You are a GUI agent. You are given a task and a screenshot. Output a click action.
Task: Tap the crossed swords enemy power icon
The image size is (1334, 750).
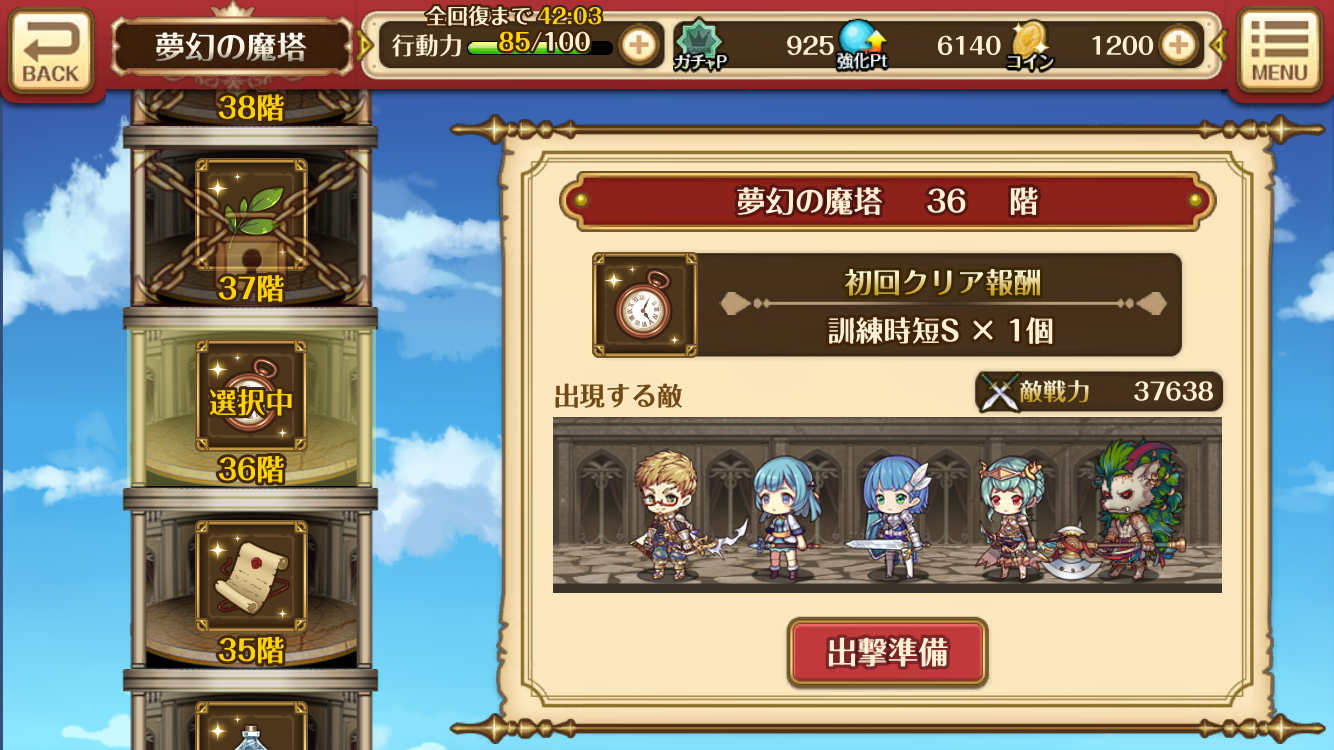tap(999, 392)
